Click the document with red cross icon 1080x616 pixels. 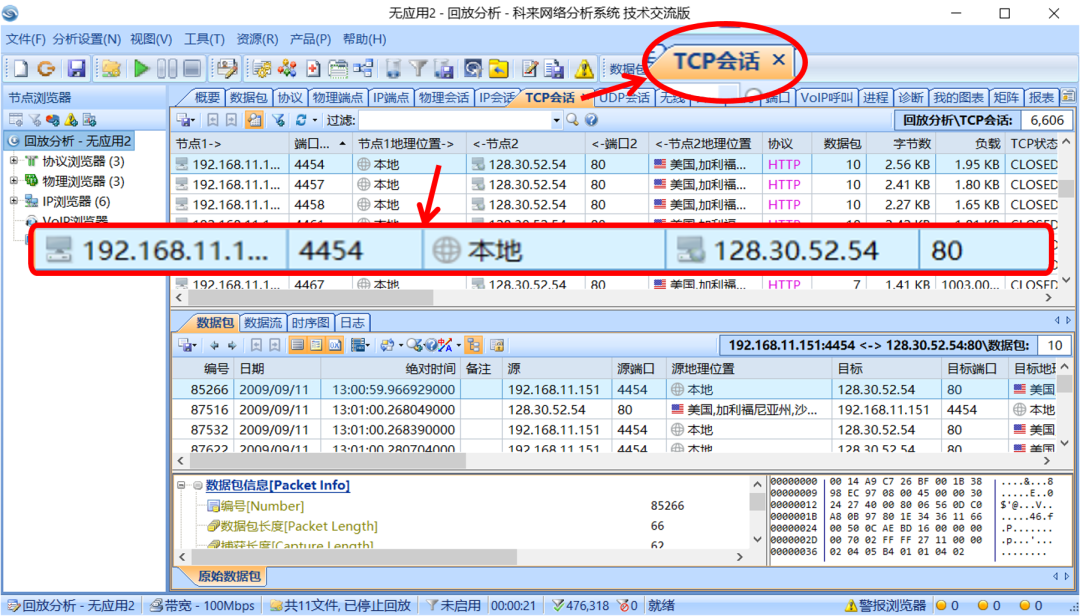tap(313, 68)
